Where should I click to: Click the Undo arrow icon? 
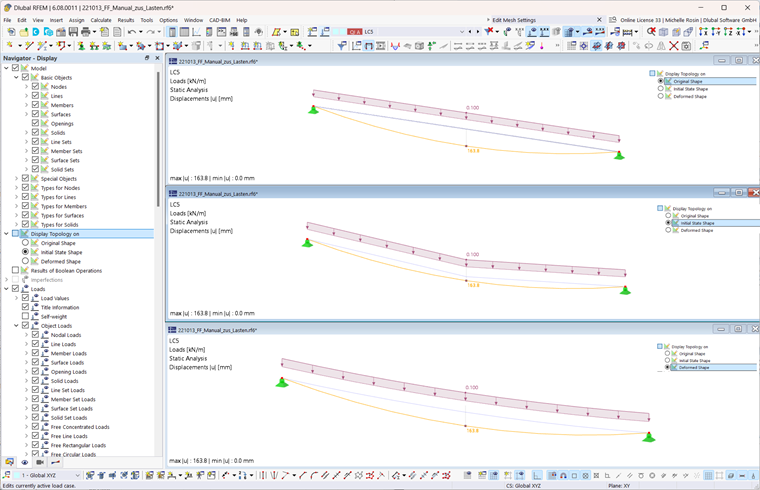click(131, 32)
